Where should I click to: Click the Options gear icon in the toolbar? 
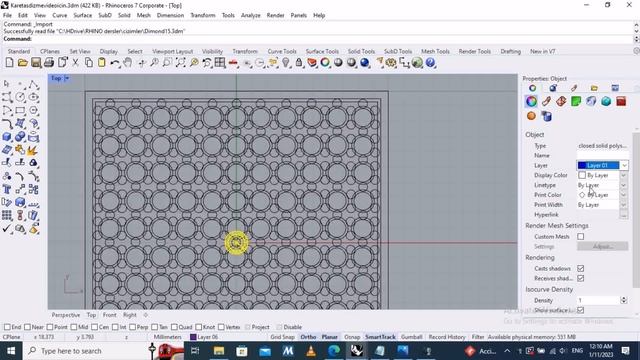click(391, 63)
